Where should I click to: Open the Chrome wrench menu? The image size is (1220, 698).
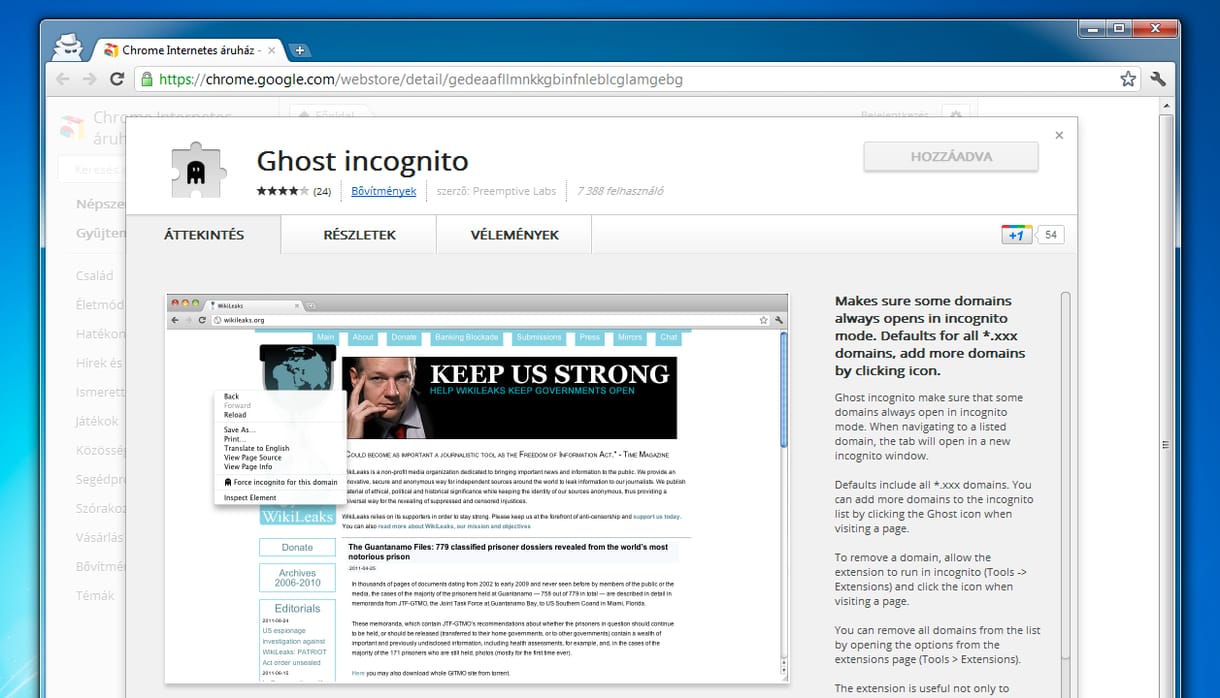pos(1158,79)
